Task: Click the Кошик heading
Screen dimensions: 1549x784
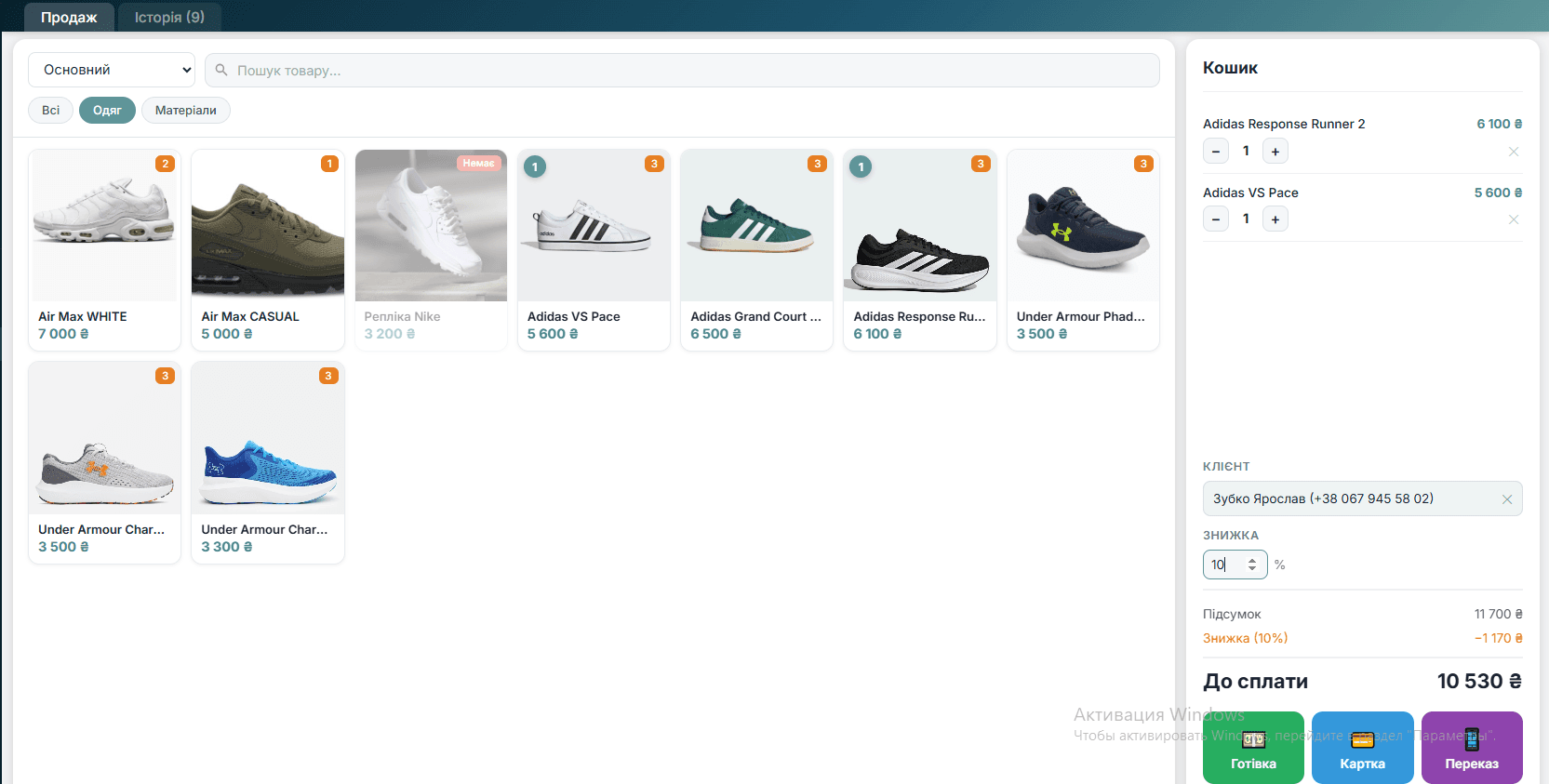Action: pyautogui.click(x=1230, y=68)
